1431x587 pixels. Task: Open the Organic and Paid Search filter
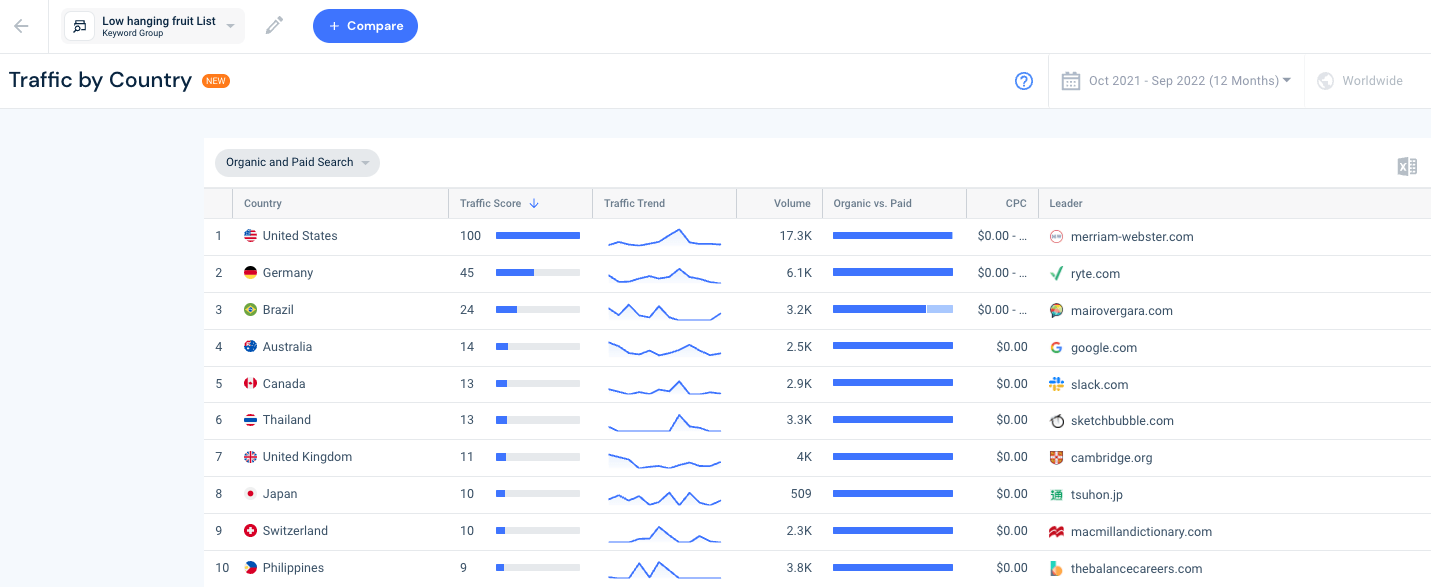[x=297, y=163]
